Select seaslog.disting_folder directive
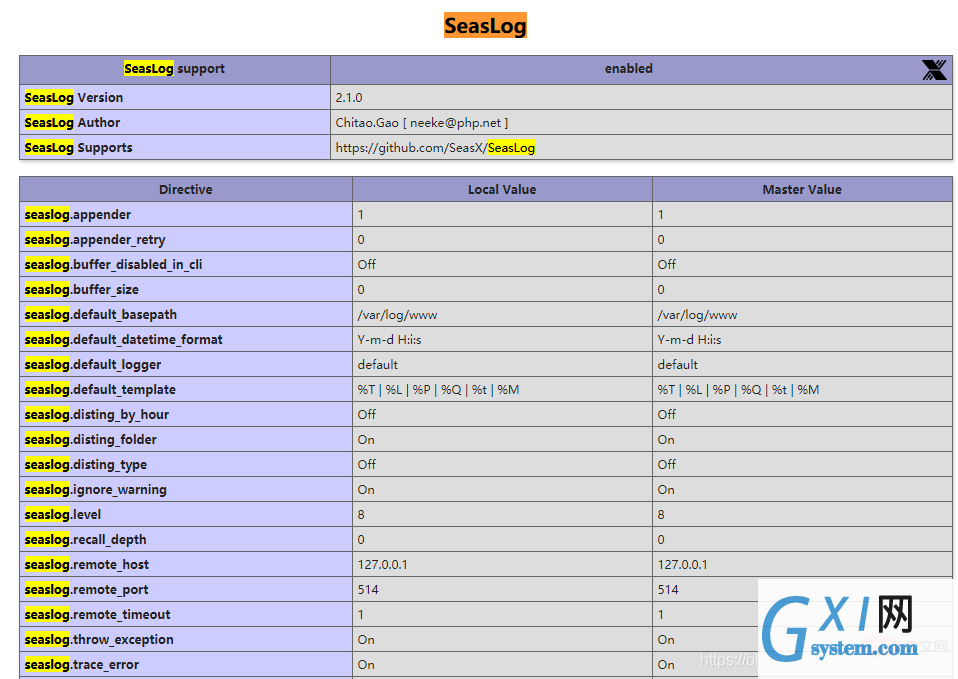This screenshot has width=958, height=679. (90, 440)
